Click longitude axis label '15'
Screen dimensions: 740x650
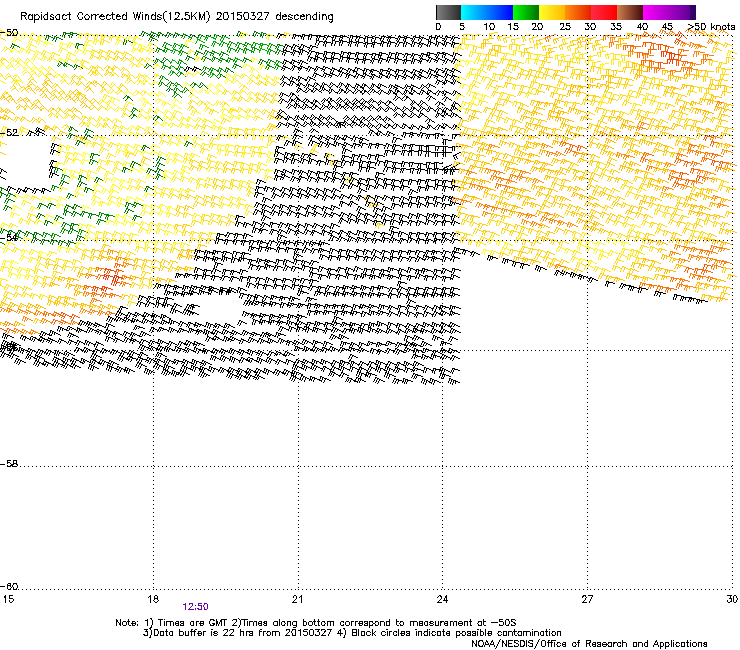coord(8,599)
